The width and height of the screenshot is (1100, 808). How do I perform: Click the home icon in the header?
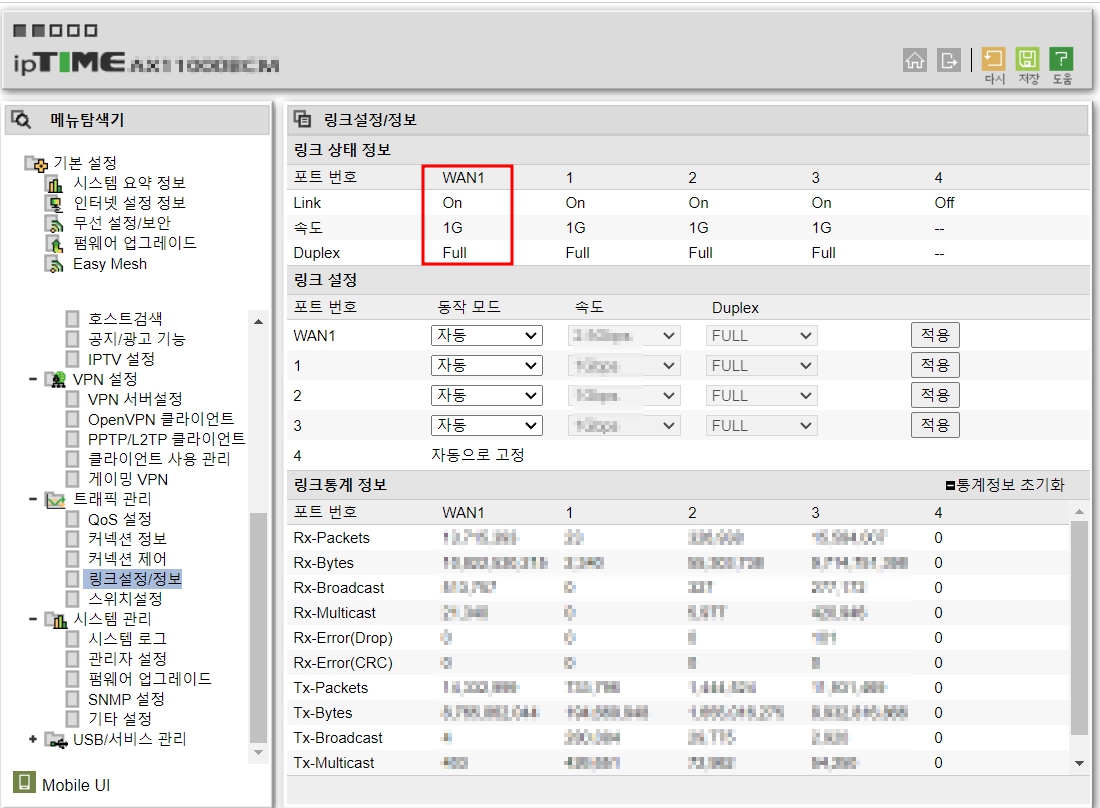pyautogui.click(x=914, y=60)
